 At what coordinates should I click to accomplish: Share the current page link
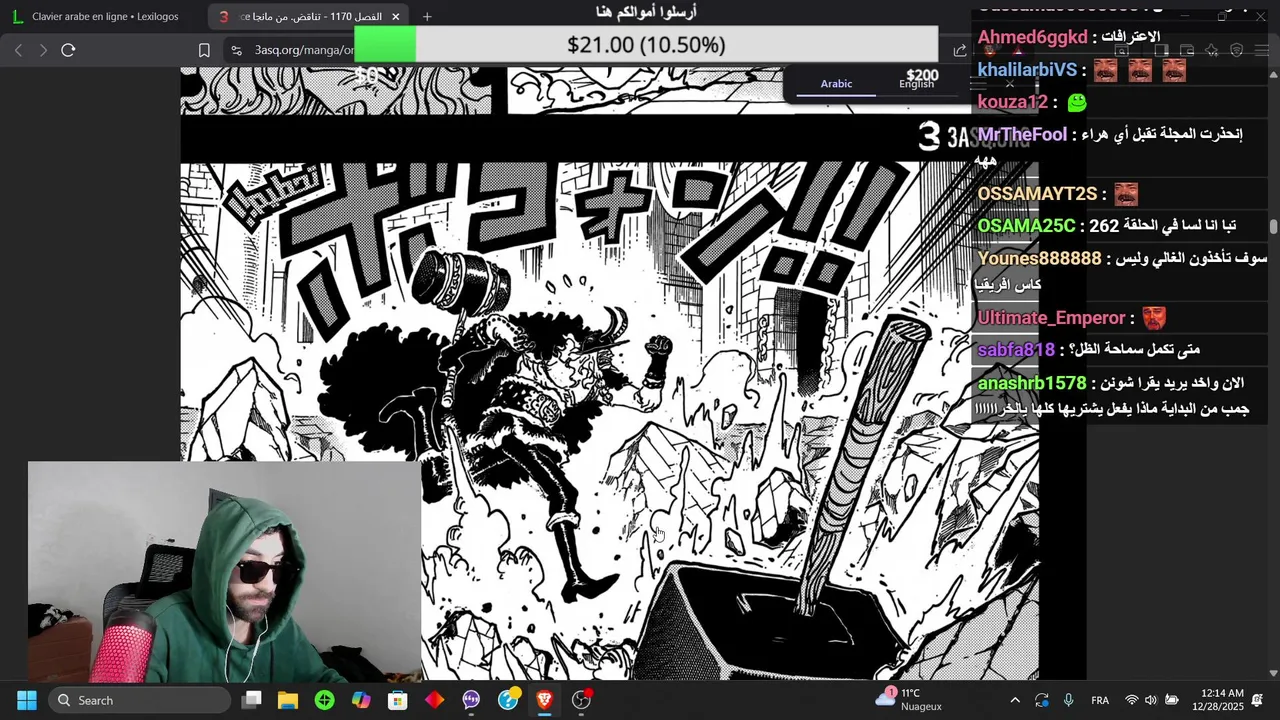(960, 50)
